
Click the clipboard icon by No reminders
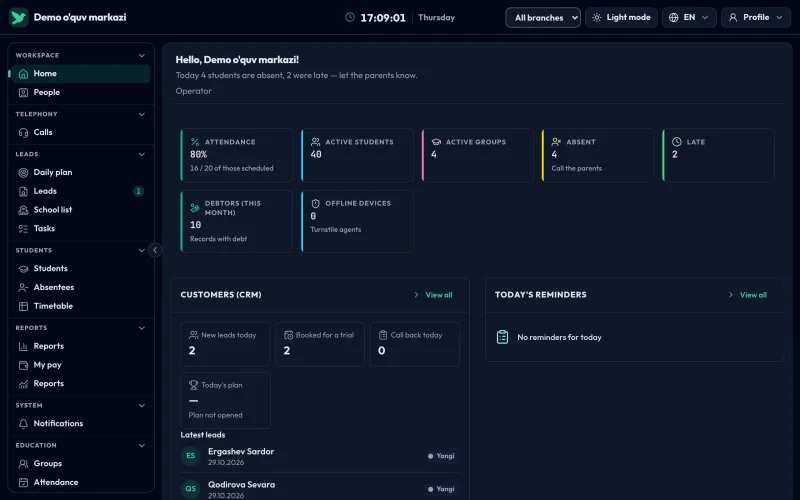click(503, 337)
